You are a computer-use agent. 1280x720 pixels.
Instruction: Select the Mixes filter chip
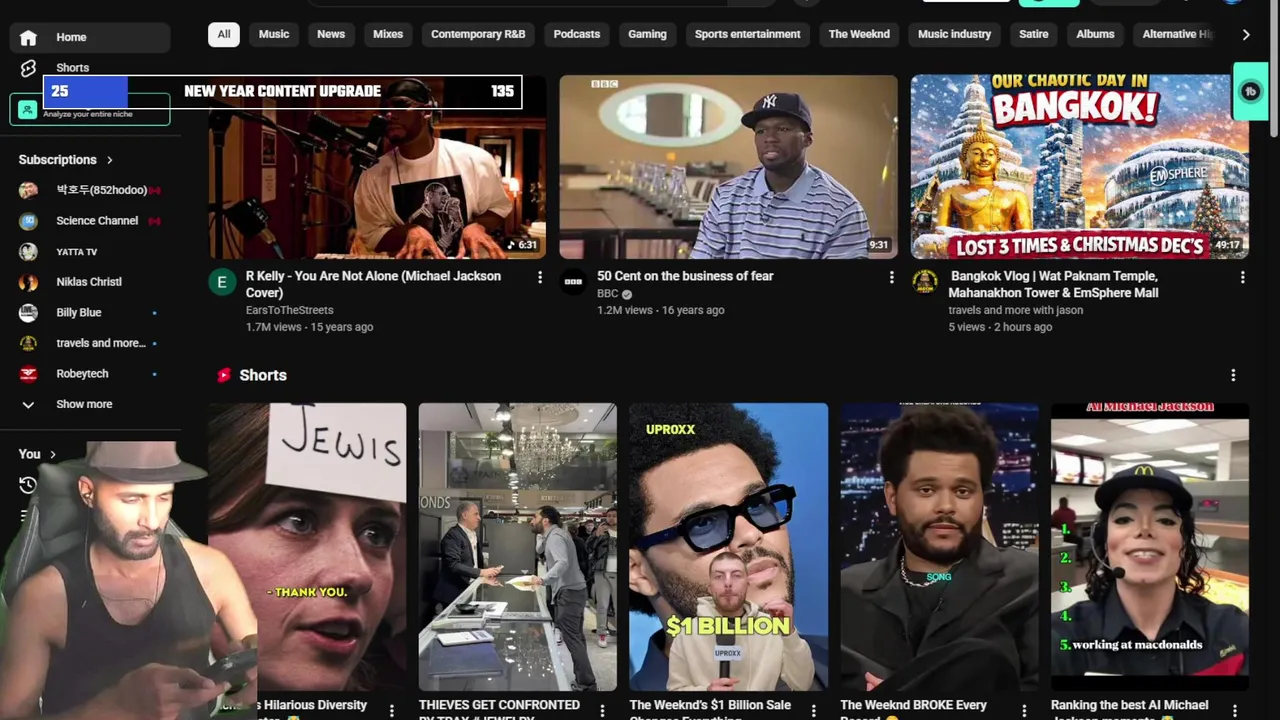coord(388,34)
